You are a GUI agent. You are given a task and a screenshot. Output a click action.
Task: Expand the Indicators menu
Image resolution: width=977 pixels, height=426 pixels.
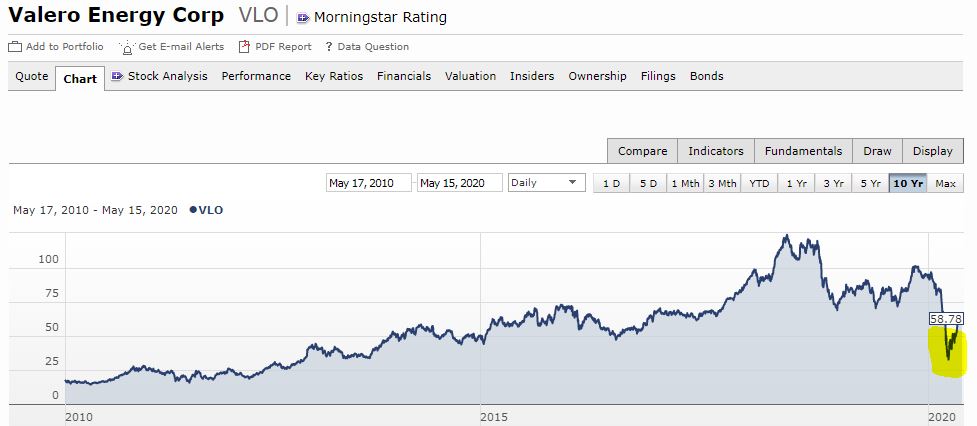point(716,151)
